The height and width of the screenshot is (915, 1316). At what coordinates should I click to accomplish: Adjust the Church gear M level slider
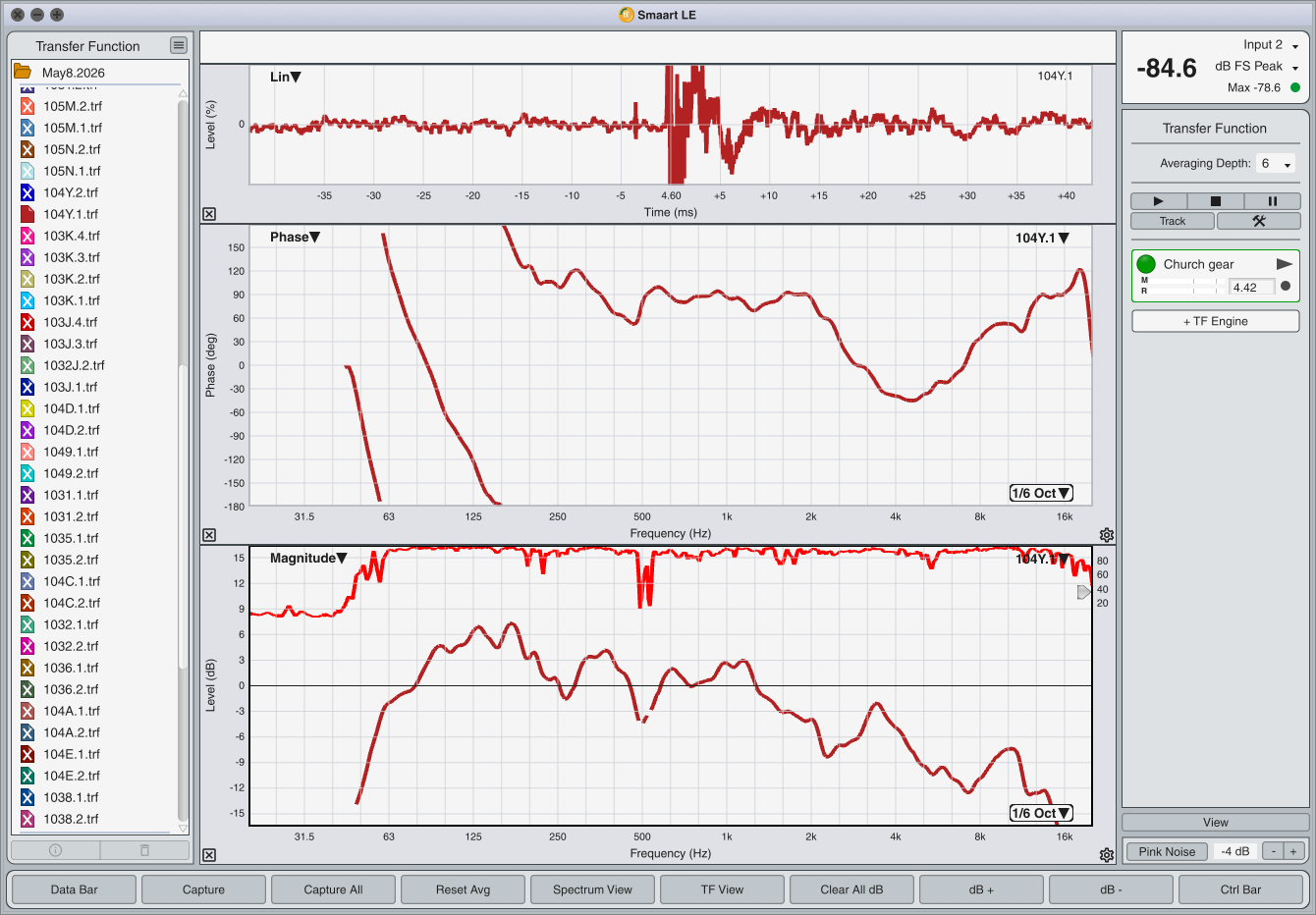click(1184, 281)
